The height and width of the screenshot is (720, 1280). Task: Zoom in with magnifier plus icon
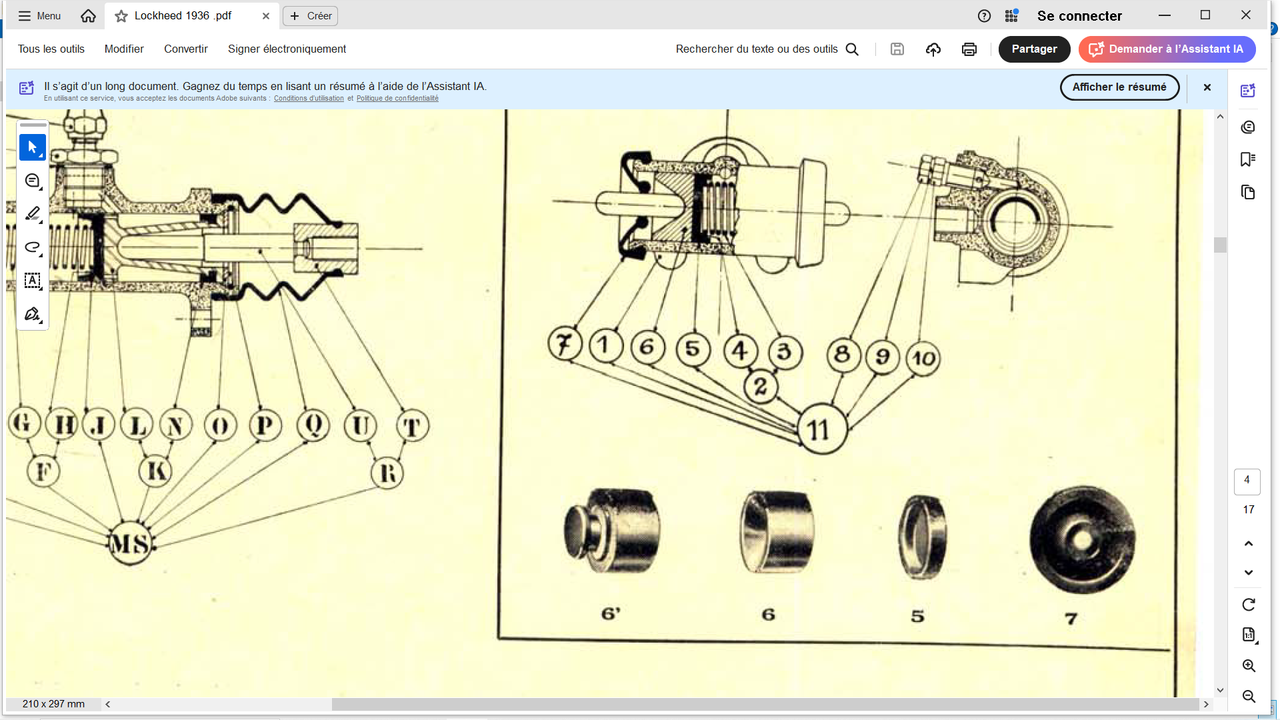click(x=1248, y=666)
